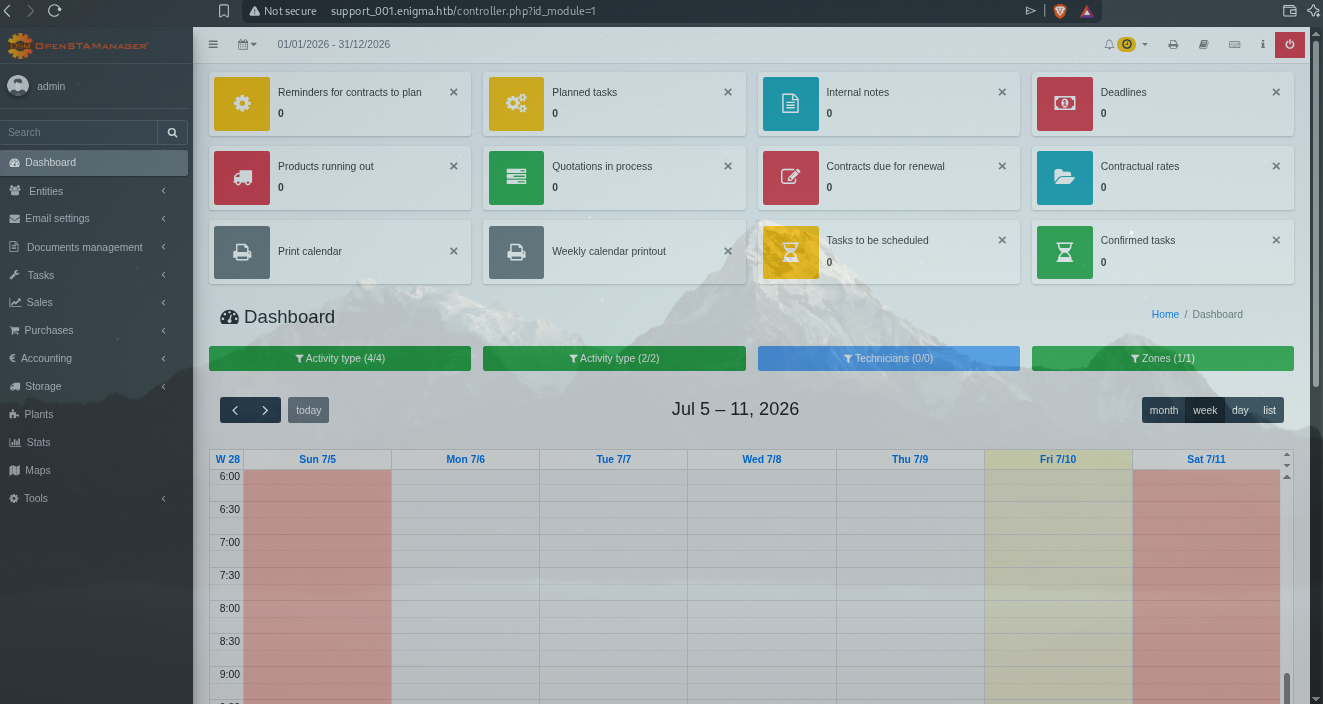Click the search magnifier button
Viewport: 1323px width, 704px height.
pyautogui.click(x=172, y=132)
